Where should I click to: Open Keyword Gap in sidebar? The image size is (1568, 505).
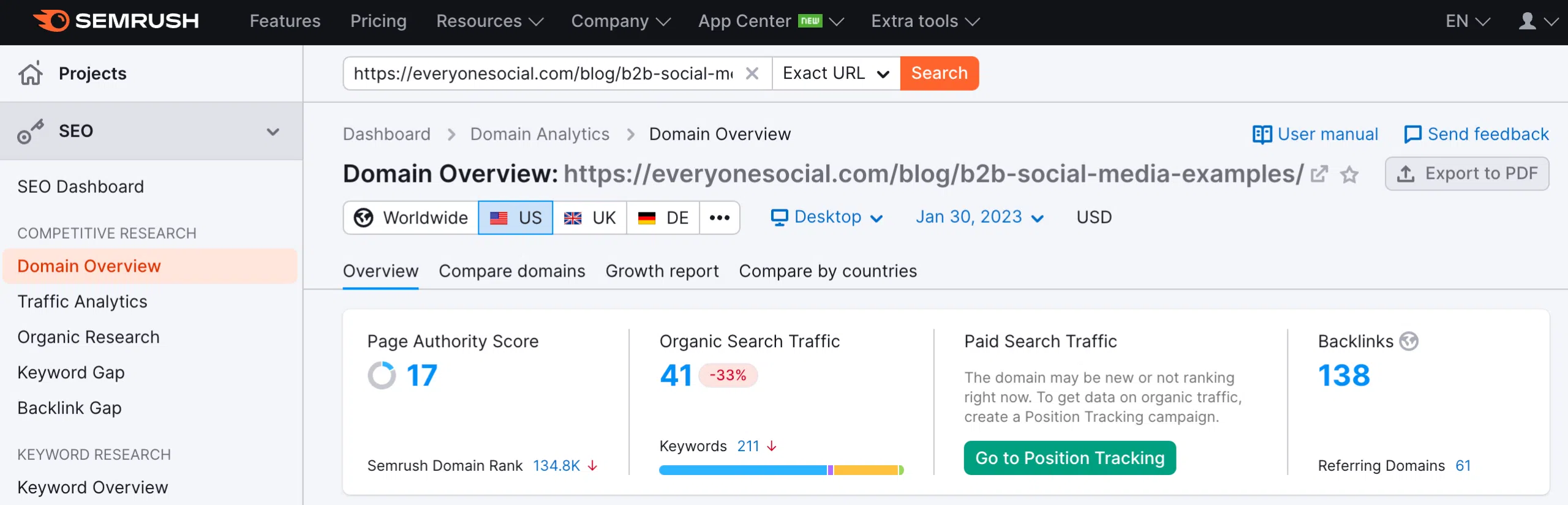click(x=70, y=373)
